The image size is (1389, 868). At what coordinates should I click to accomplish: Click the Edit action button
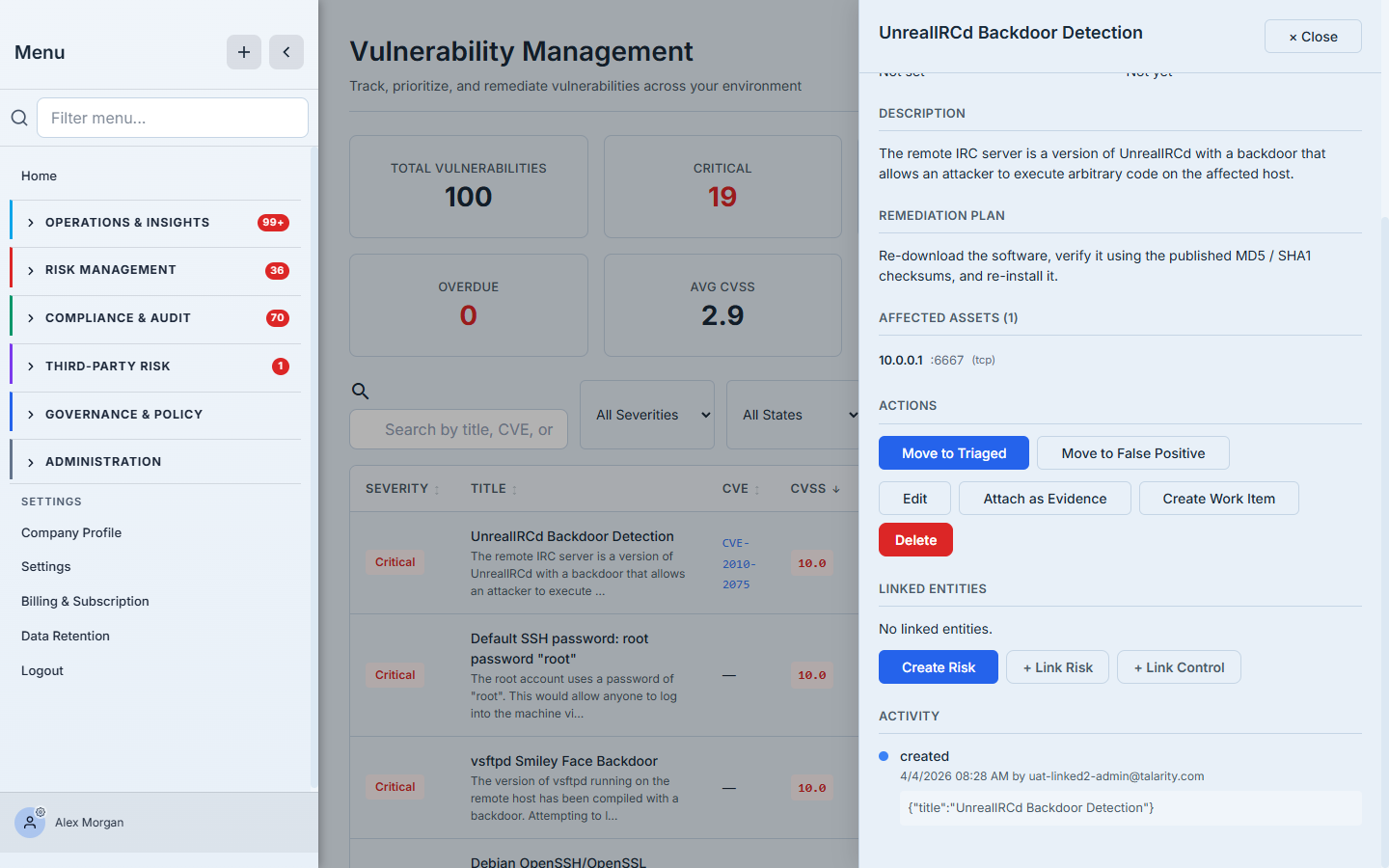(x=914, y=499)
